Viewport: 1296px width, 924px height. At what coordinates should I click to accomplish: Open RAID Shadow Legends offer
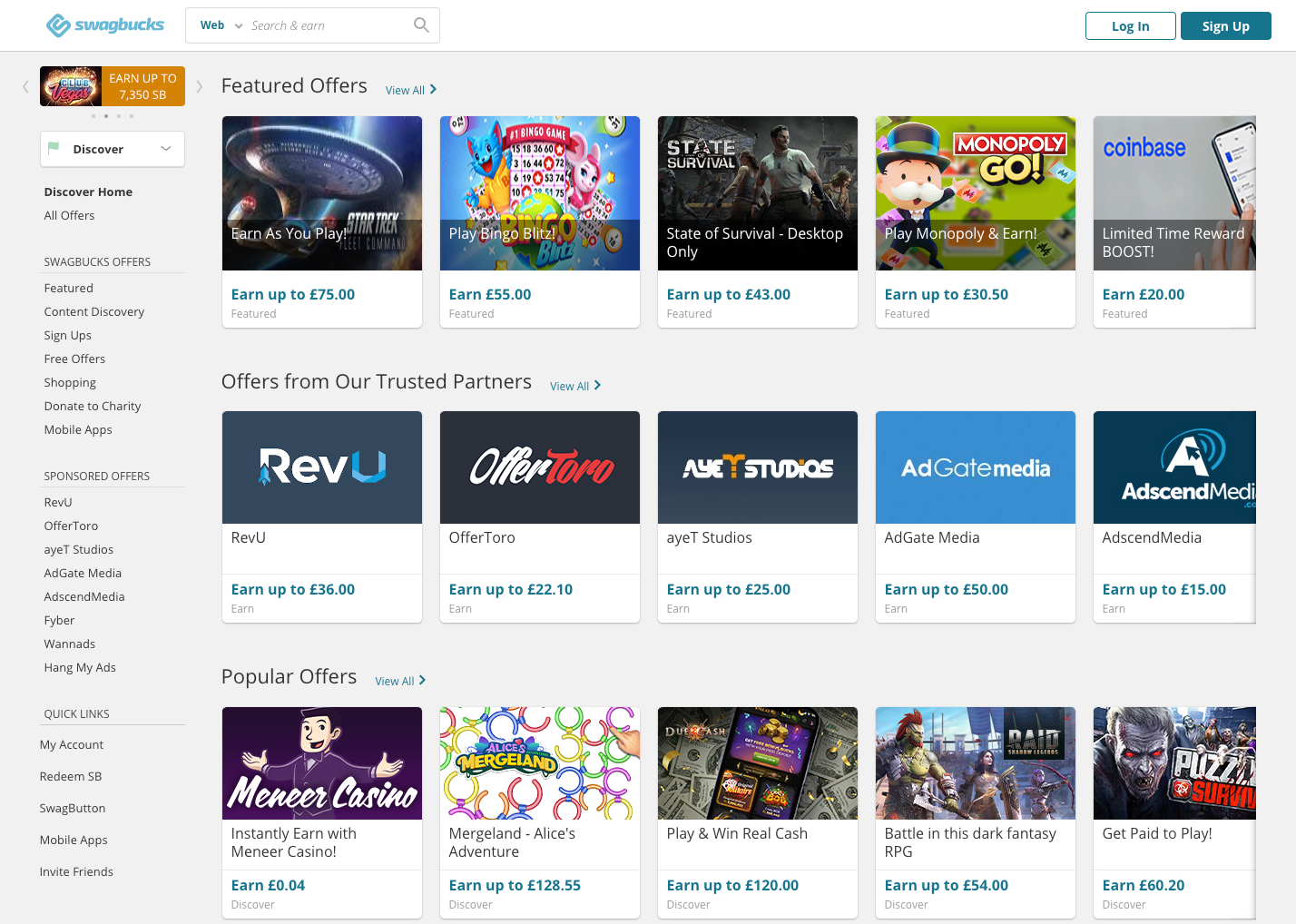pyautogui.click(x=976, y=763)
